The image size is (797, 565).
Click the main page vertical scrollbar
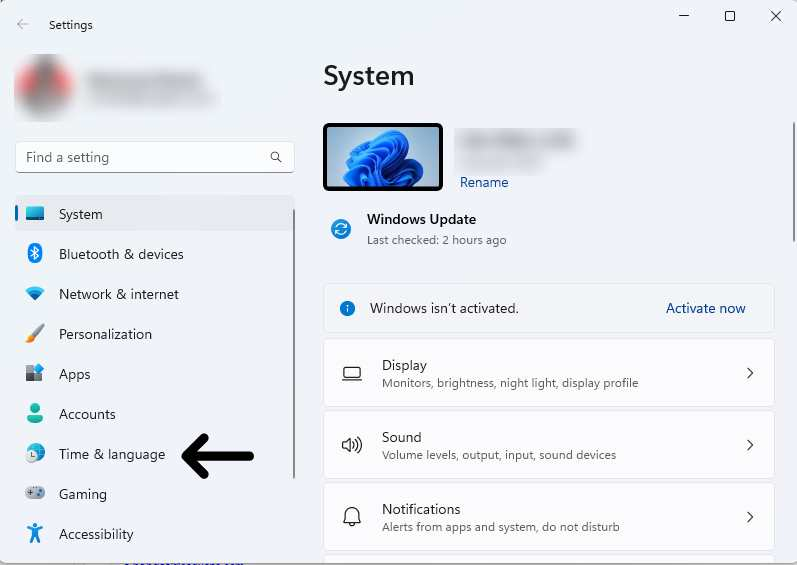pos(793,181)
